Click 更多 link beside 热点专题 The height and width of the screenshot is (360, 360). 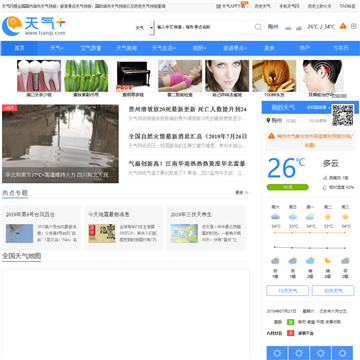(242, 193)
